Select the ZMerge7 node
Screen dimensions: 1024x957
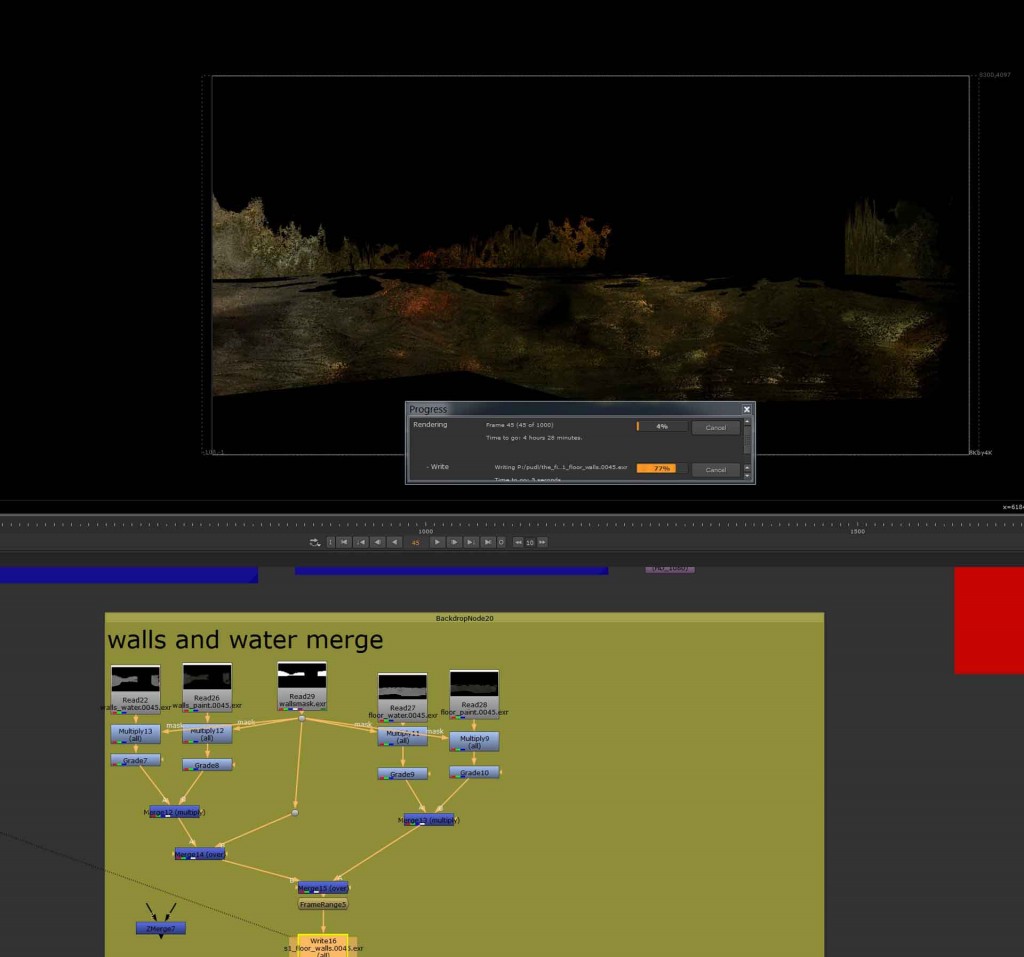click(161, 928)
